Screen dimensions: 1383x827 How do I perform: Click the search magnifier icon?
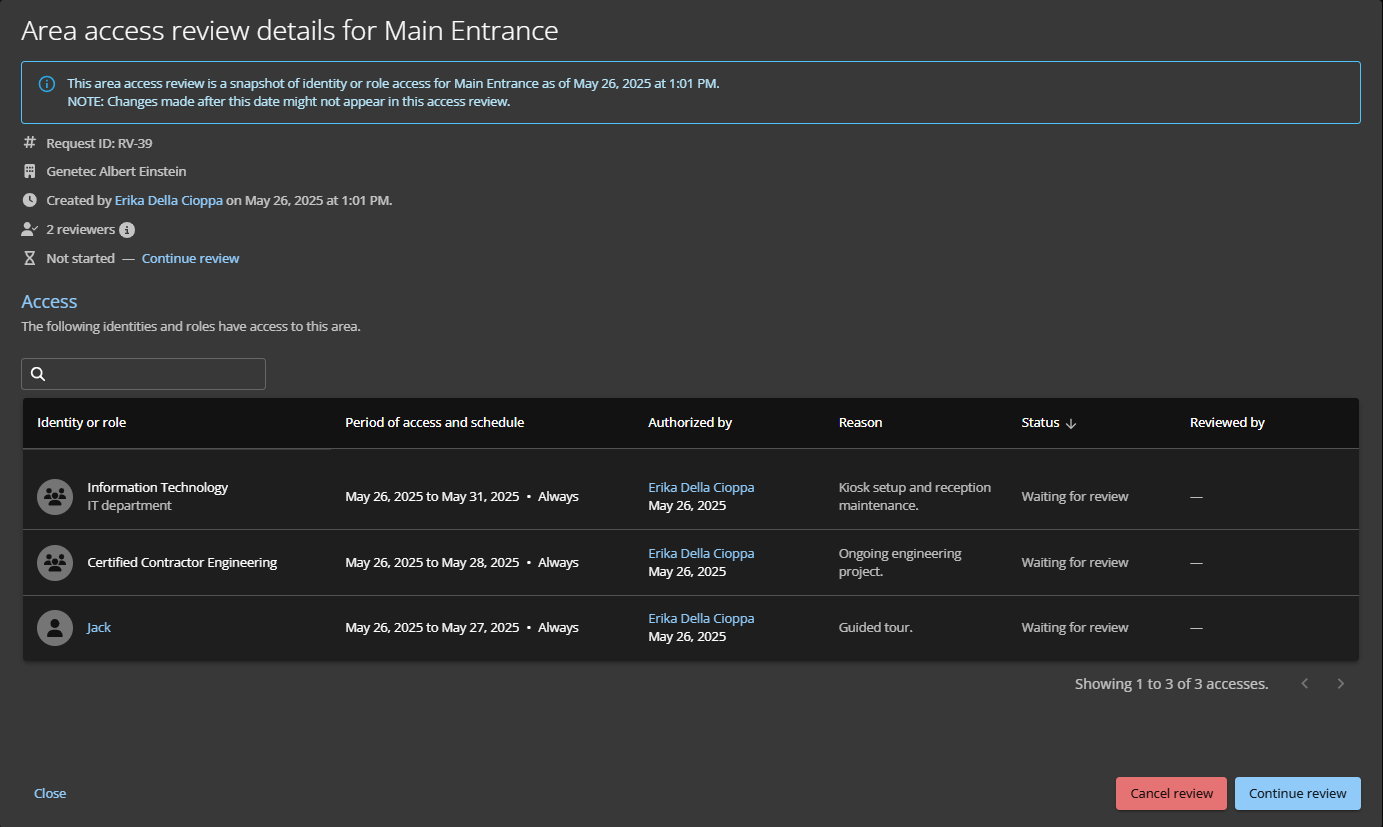tap(38, 374)
